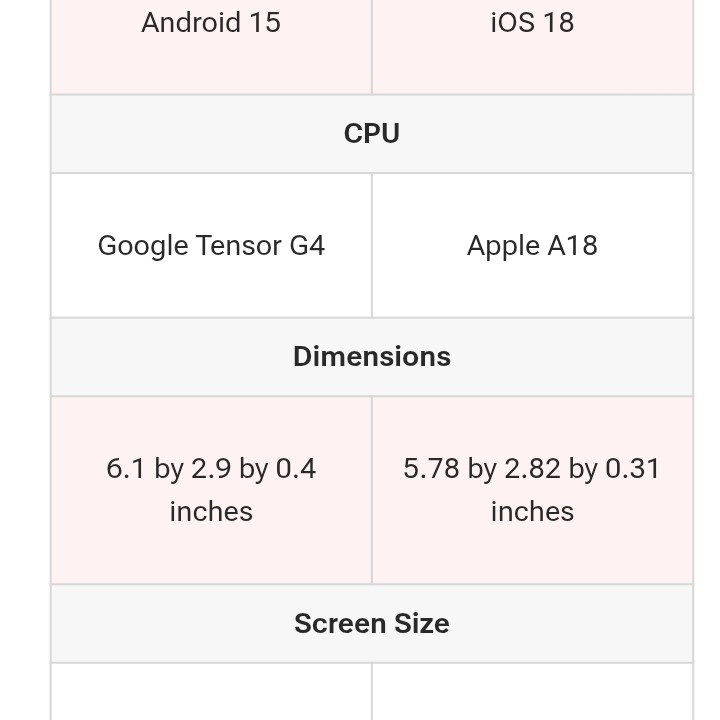The height and width of the screenshot is (720, 720).
Task: Click the G4 text in the left cell
Action: pyautogui.click(x=307, y=246)
